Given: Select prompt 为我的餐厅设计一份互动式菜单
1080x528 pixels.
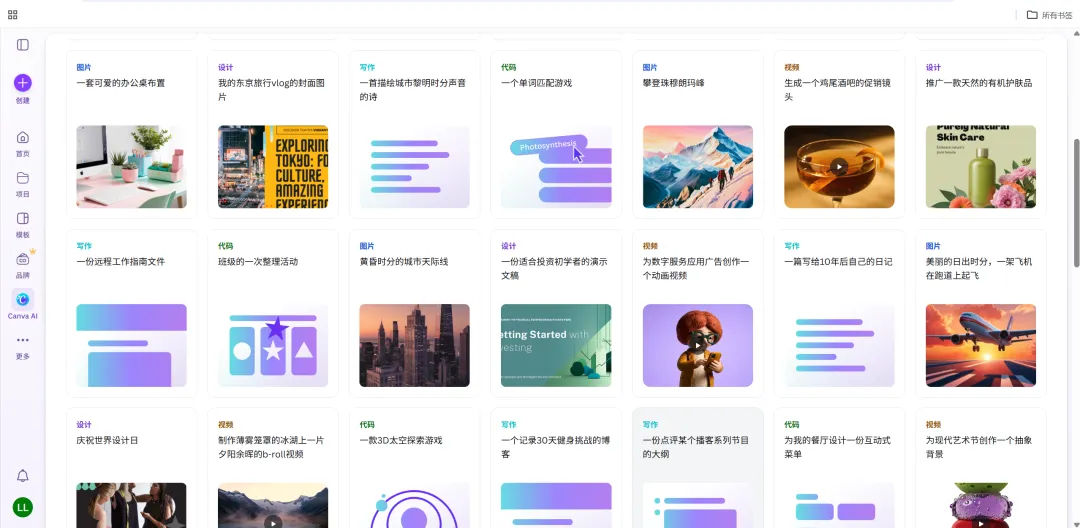Looking at the screenshot, I should pos(838,447).
